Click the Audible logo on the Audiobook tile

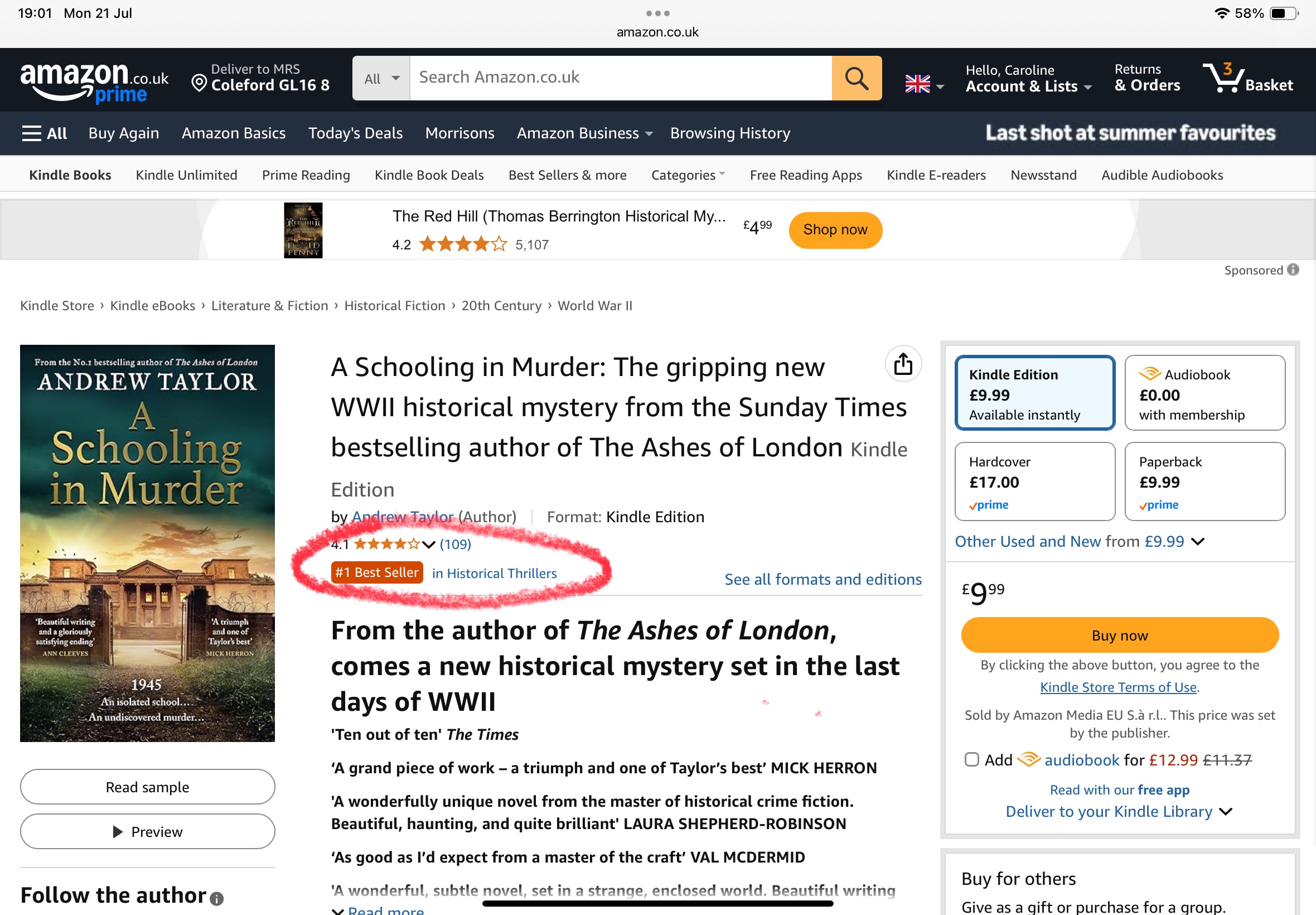[1151, 374]
